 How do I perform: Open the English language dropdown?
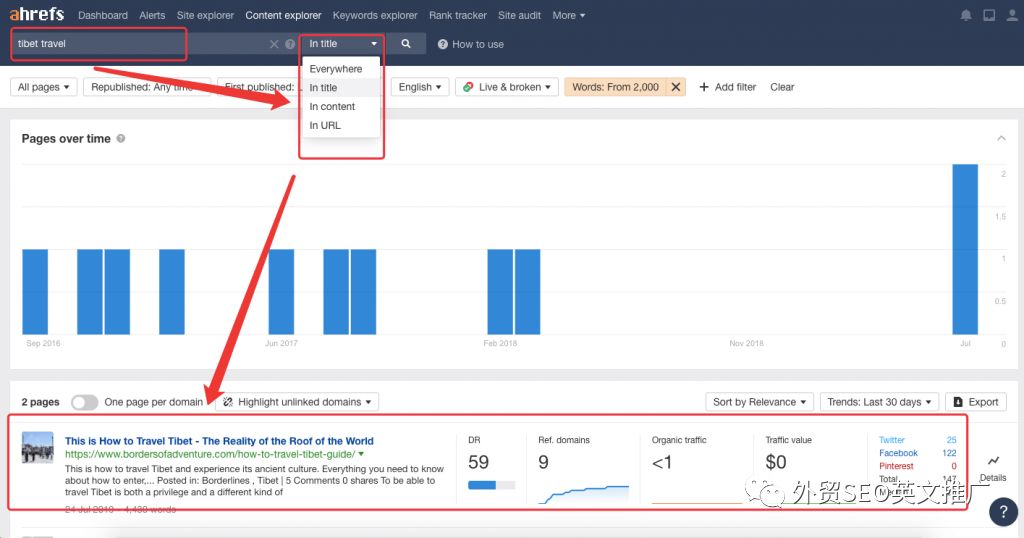pyautogui.click(x=420, y=87)
